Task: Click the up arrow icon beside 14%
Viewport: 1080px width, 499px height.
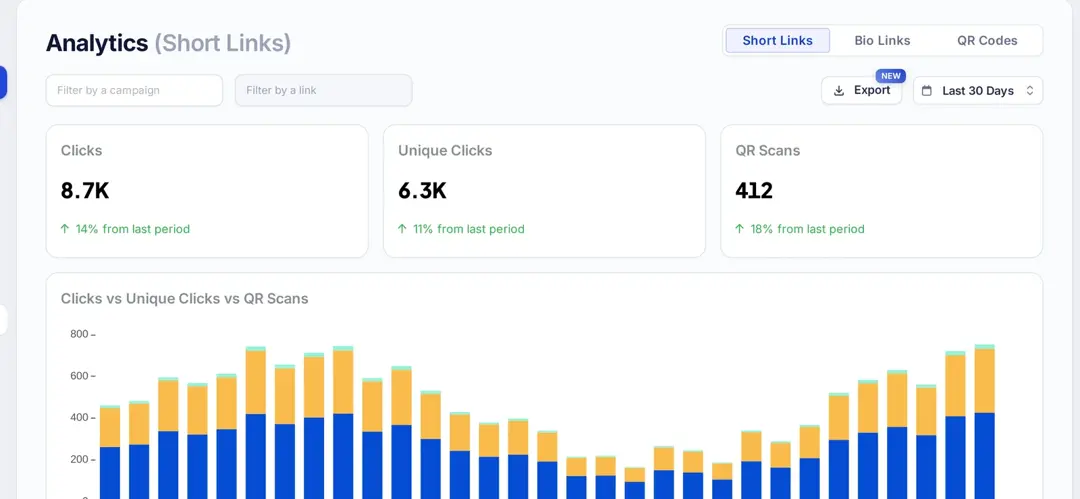Action: pos(65,229)
